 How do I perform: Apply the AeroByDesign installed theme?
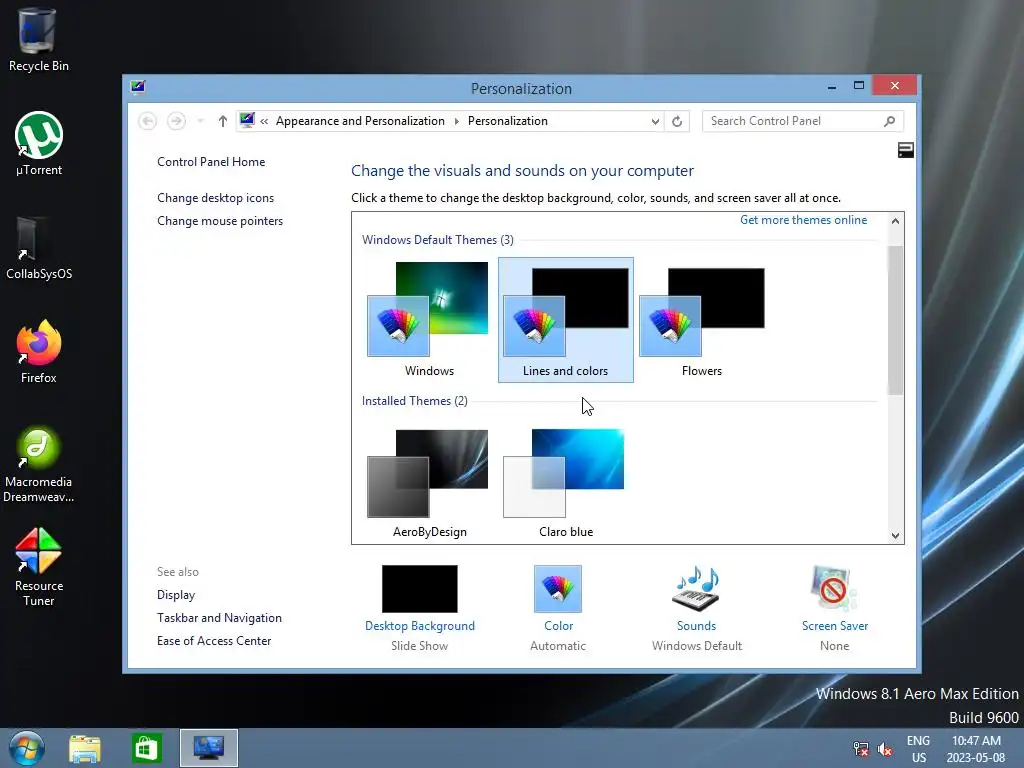[429, 482]
